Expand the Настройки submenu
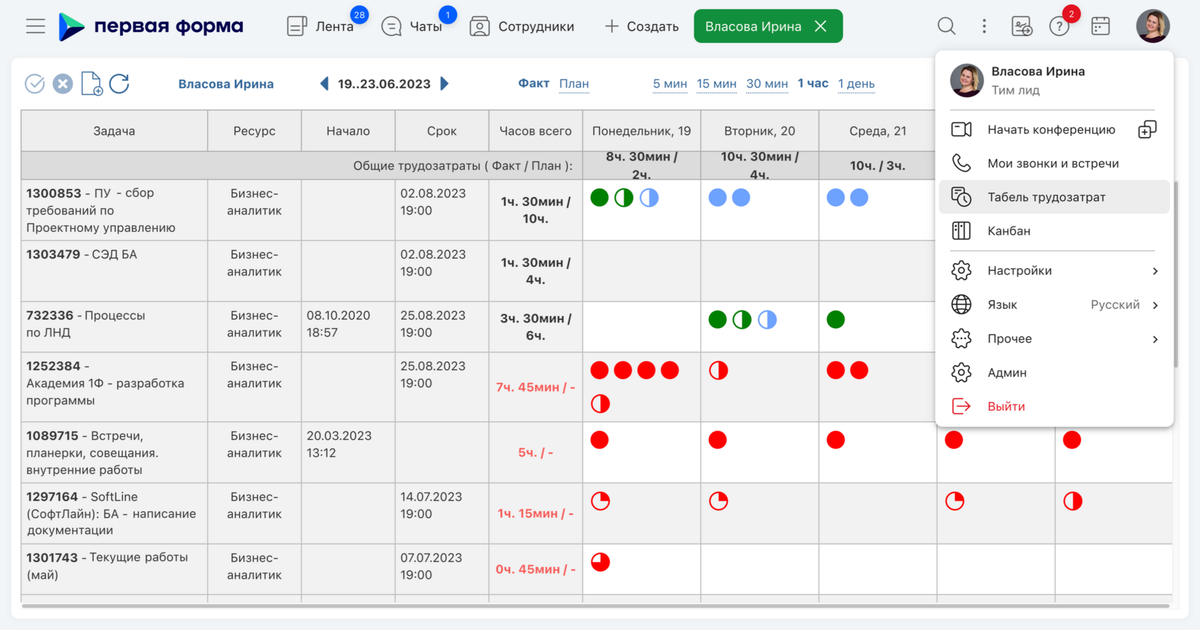Viewport: 1200px width, 630px height. (x=1055, y=271)
